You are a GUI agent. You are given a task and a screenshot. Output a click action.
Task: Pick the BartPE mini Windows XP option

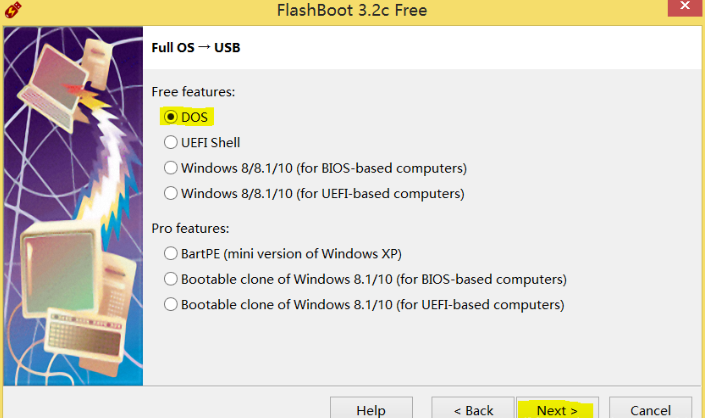coord(283,253)
